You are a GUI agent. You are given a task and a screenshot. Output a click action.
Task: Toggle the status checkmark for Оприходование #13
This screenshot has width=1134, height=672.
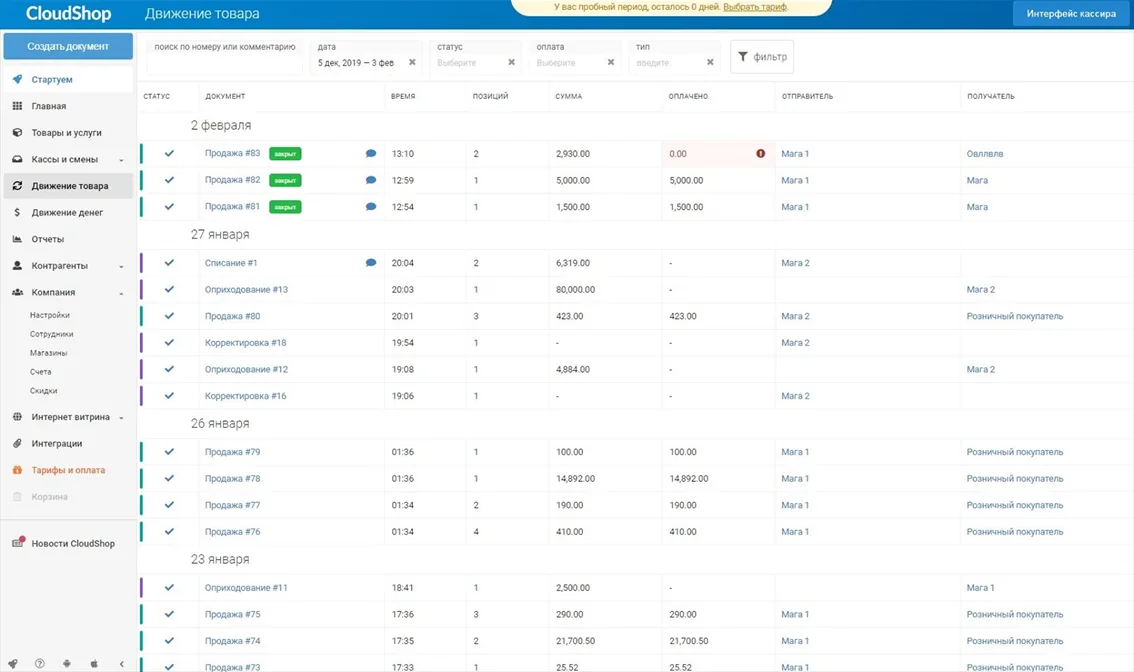pyautogui.click(x=169, y=289)
